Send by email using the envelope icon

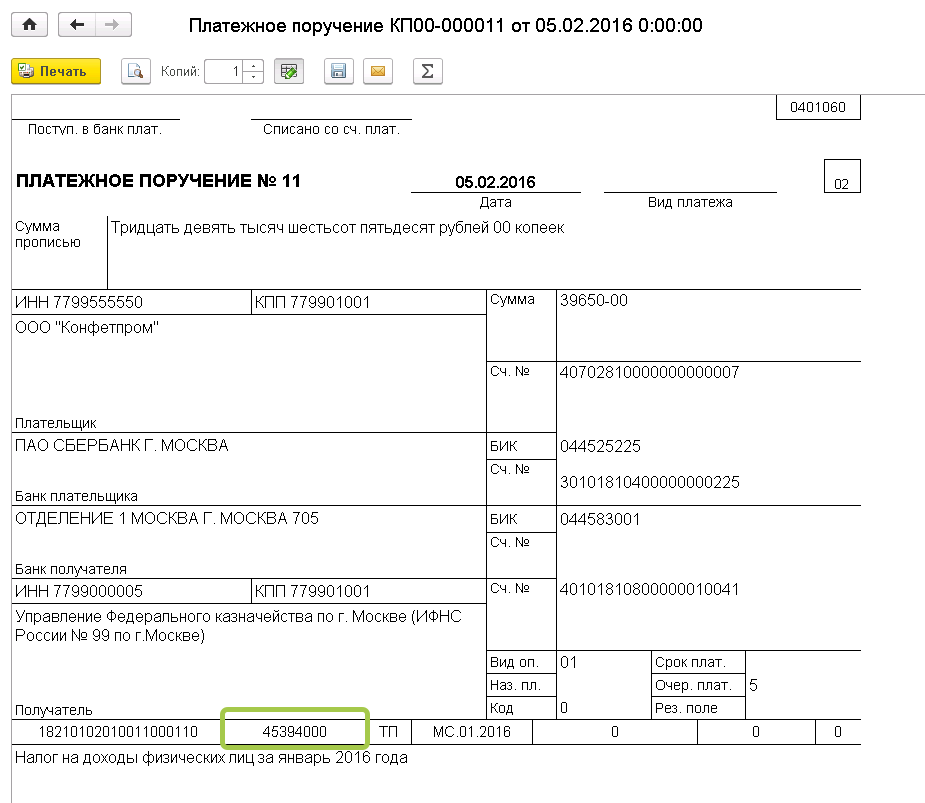[x=377, y=71]
